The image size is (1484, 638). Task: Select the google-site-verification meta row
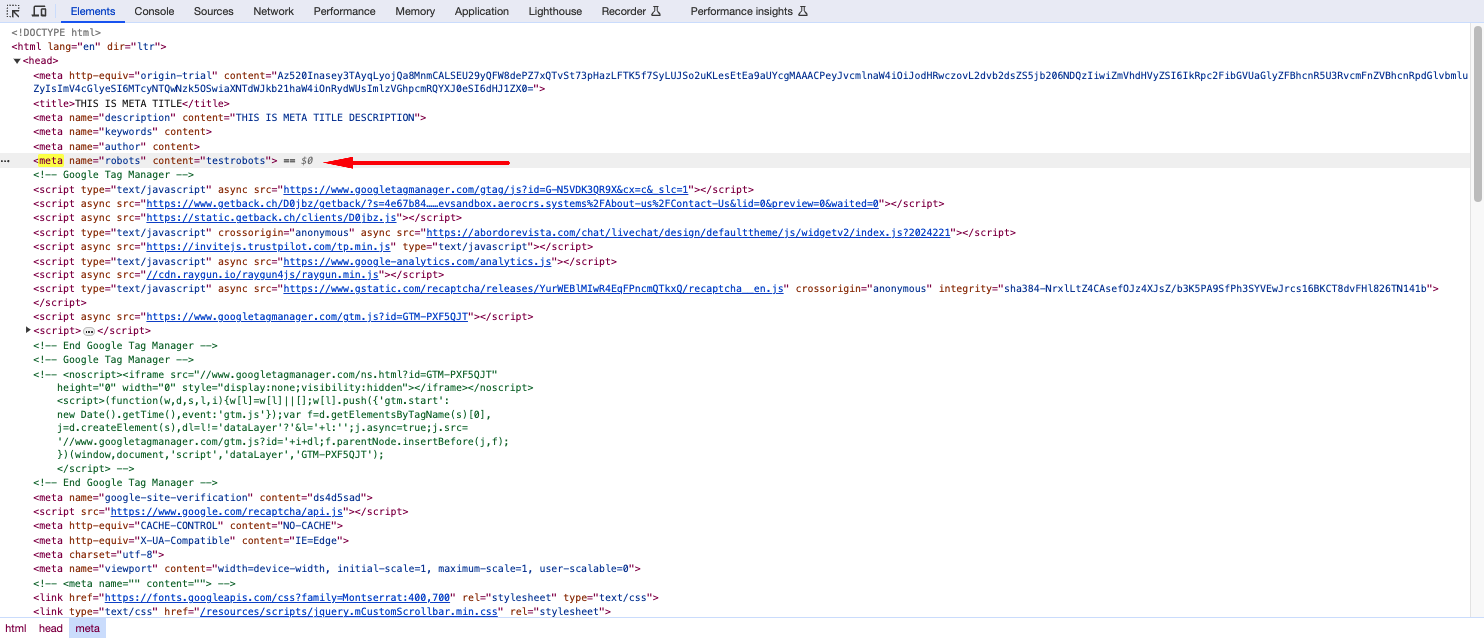203,497
